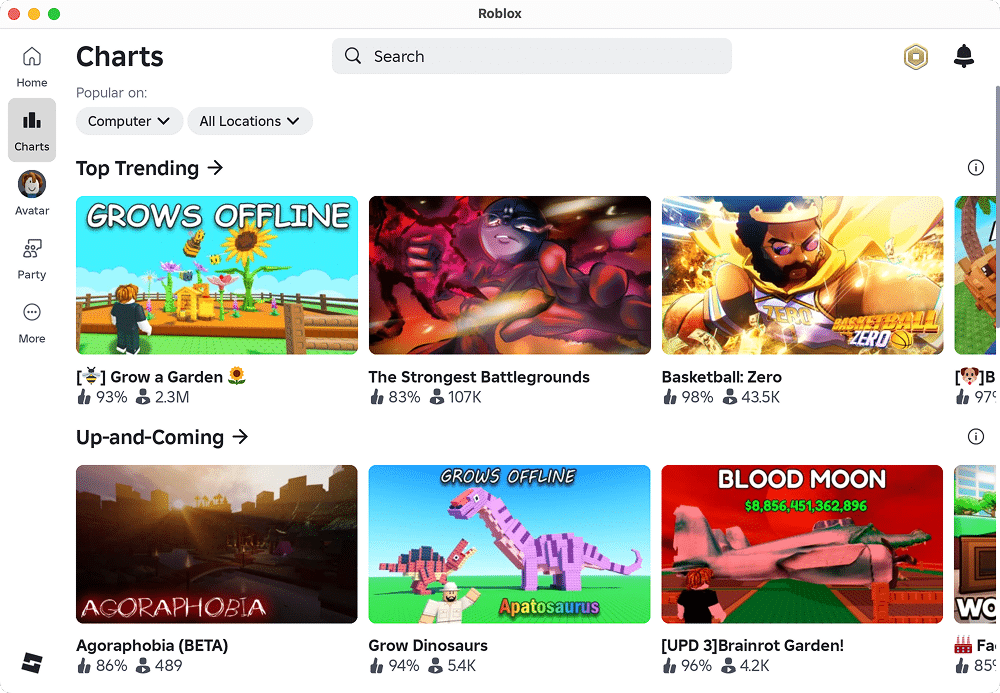
Task: Click the info icon for Up-and-Coming
Action: click(x=975, y=437)
